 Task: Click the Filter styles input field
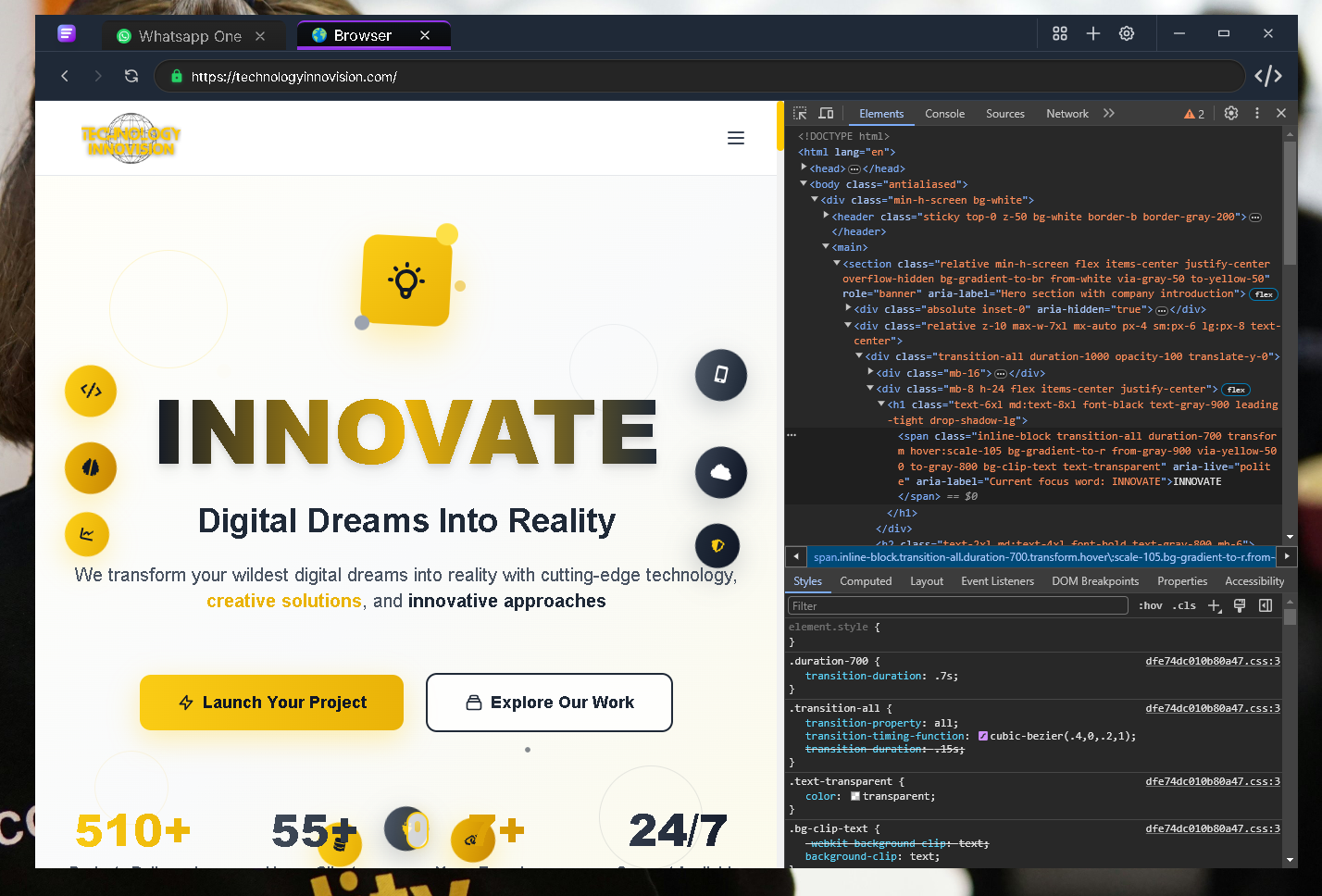pos(958,605)
